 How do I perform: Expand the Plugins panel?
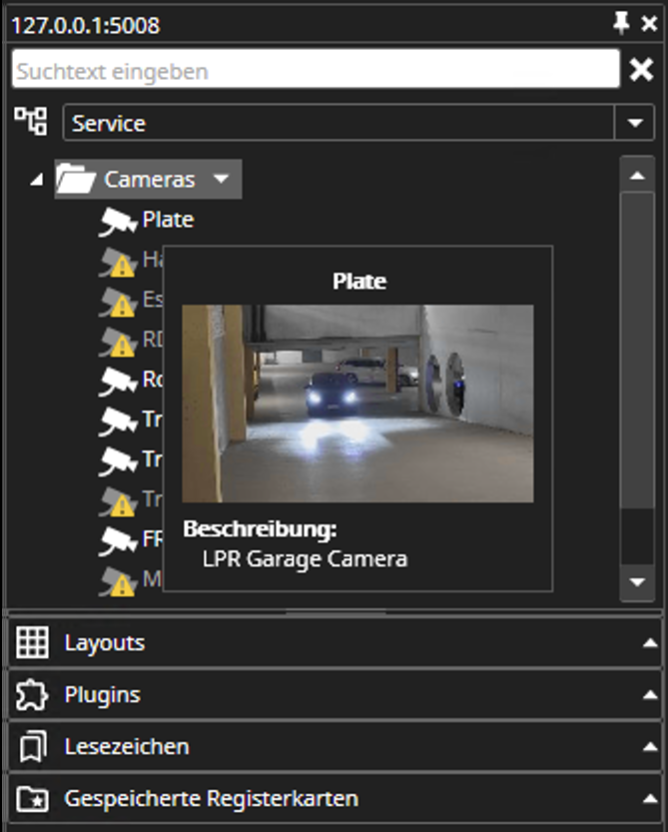tap(651, 694)
